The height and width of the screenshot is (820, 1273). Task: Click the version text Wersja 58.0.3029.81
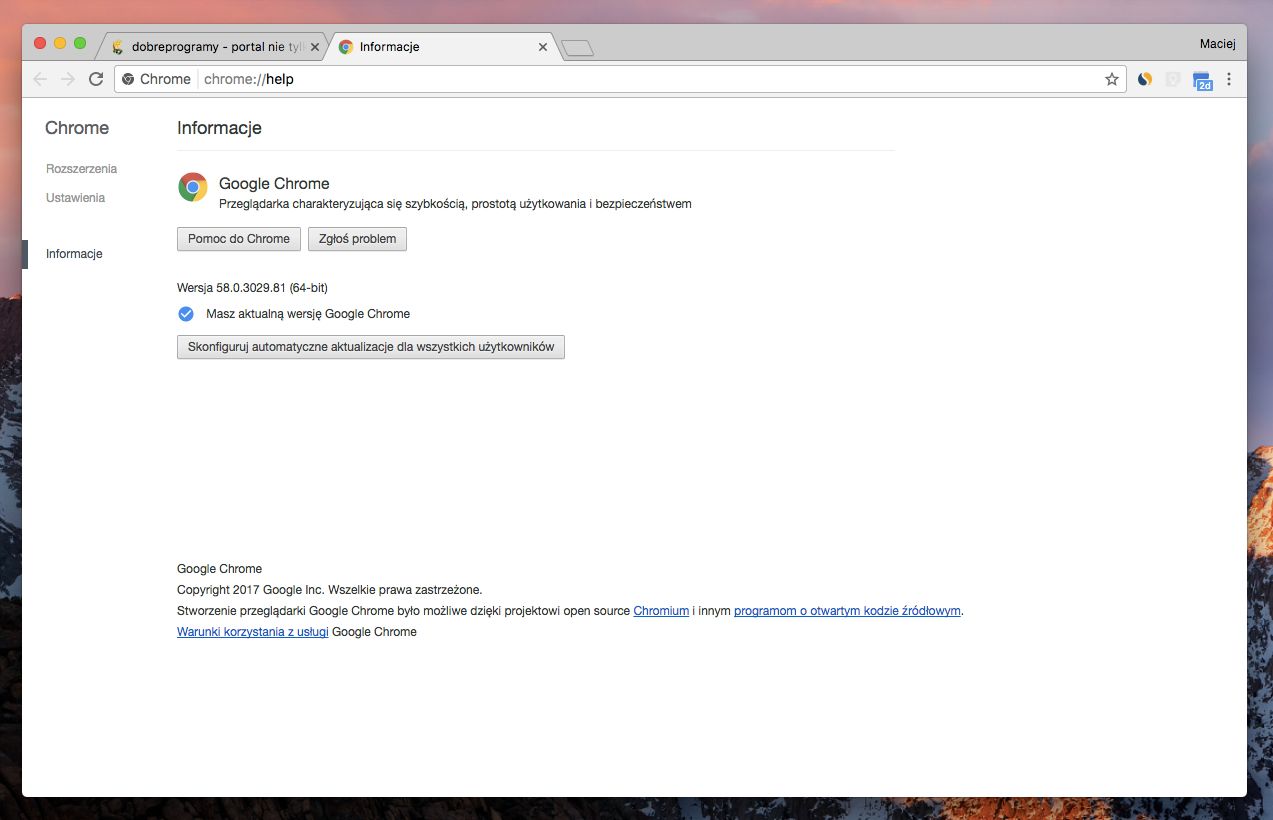[x=252, y=288]
